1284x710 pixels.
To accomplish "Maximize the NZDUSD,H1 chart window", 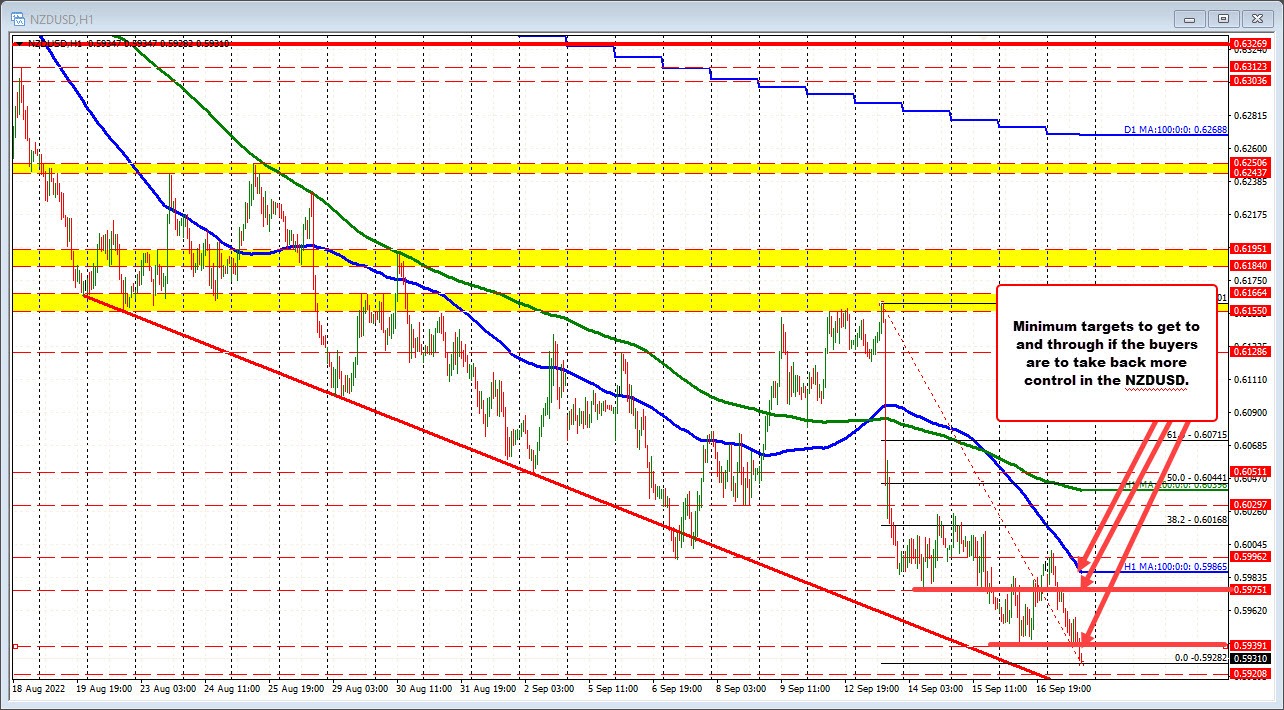I will (1223, 18).
